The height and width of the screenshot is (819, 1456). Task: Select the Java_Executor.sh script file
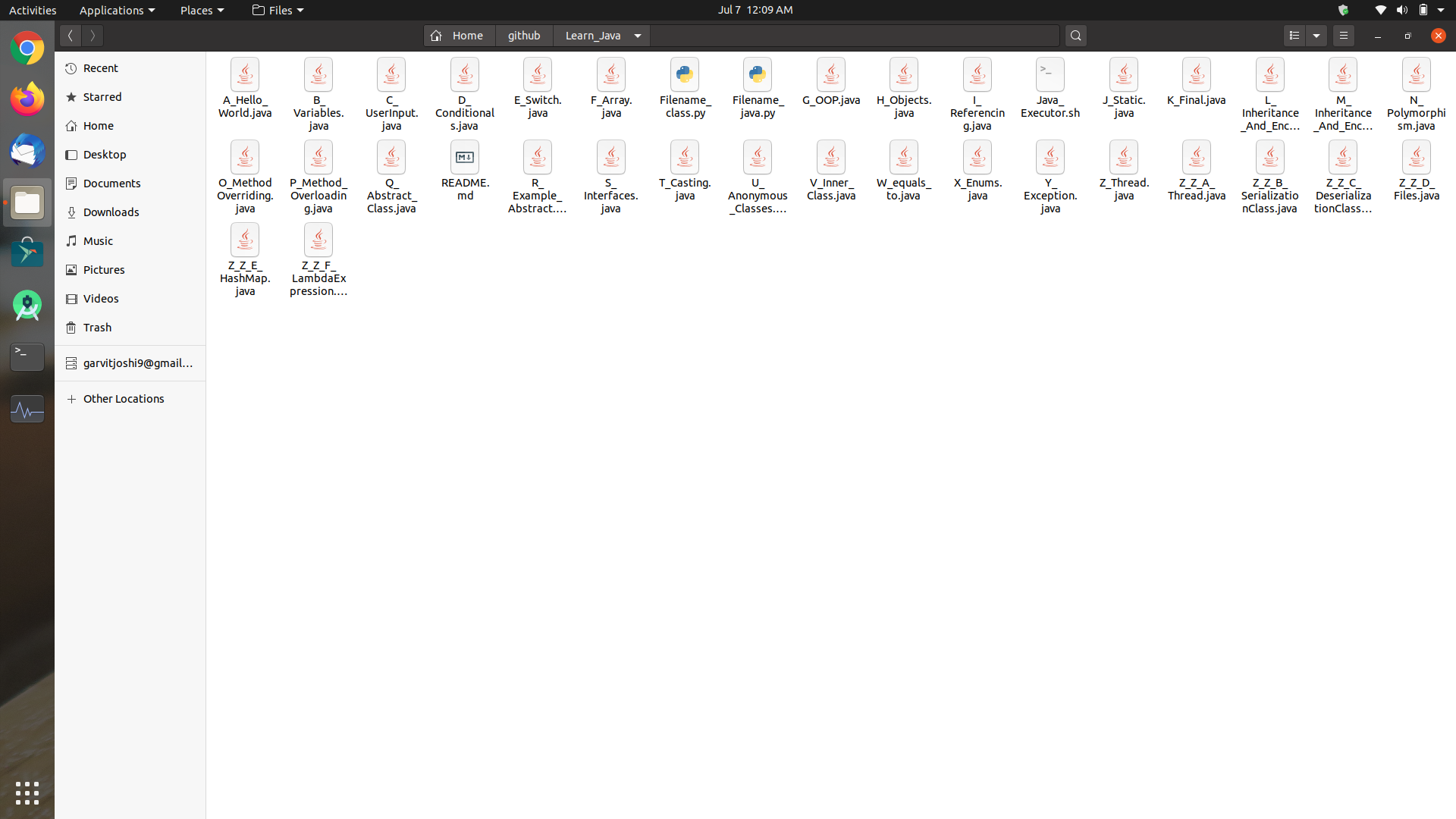1050,75
